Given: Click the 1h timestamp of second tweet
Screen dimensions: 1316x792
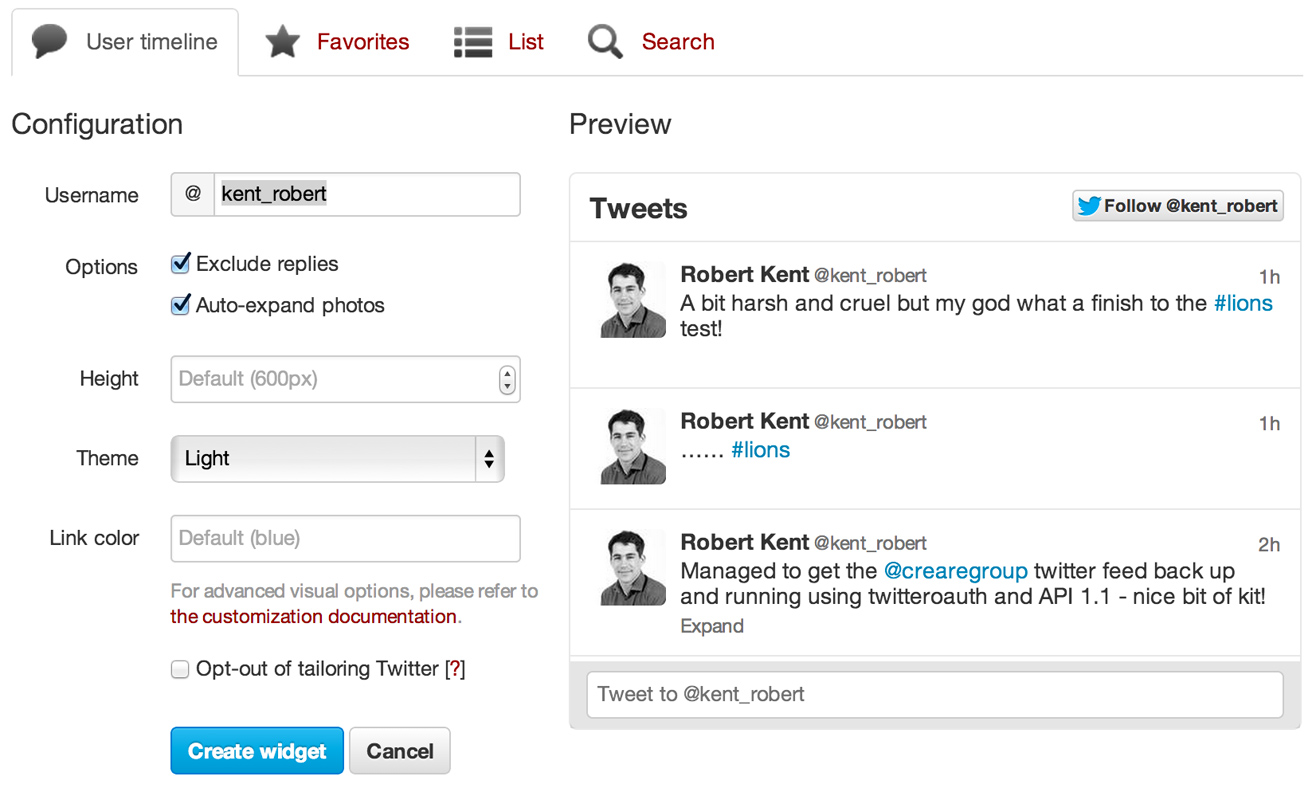Looking at the screenshot, I should coord(1269,424).
